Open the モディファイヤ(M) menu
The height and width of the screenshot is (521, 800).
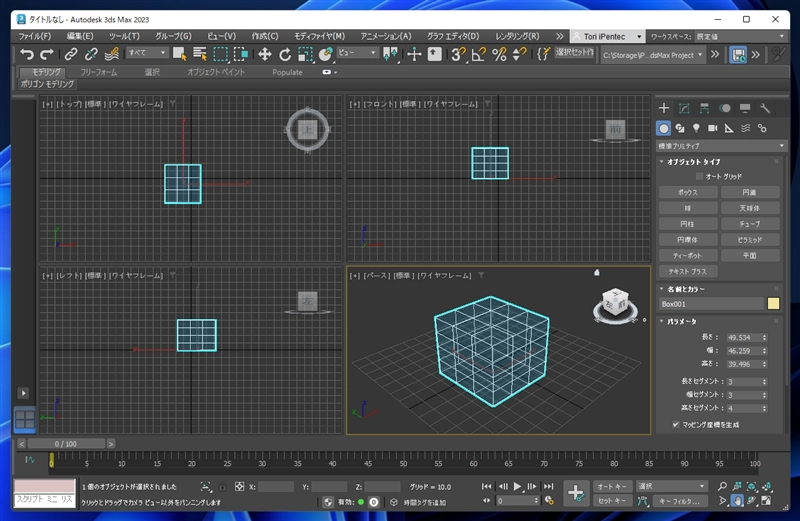pyautogui.click(x=319, y=36)
